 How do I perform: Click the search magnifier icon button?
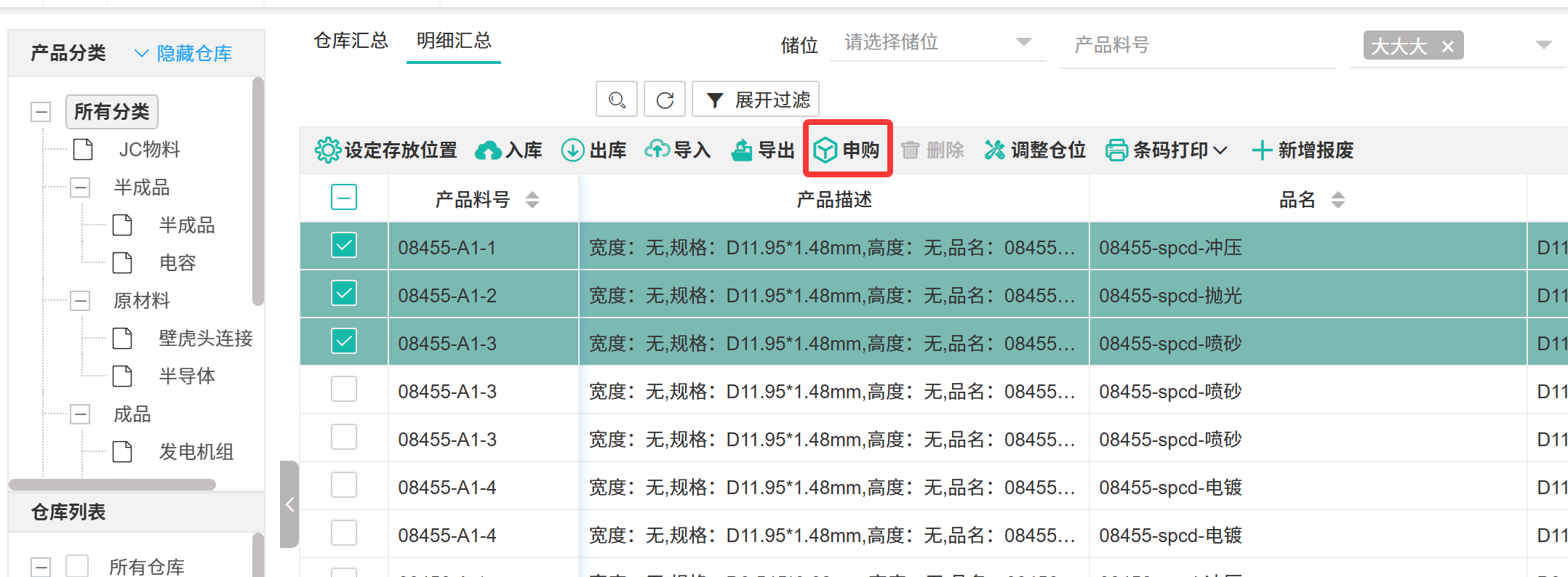coord(617,100)
